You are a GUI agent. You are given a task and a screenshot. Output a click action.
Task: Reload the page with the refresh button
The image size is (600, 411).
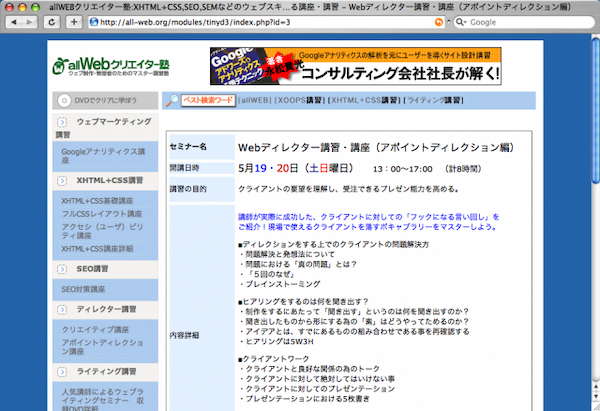(52, 22)
